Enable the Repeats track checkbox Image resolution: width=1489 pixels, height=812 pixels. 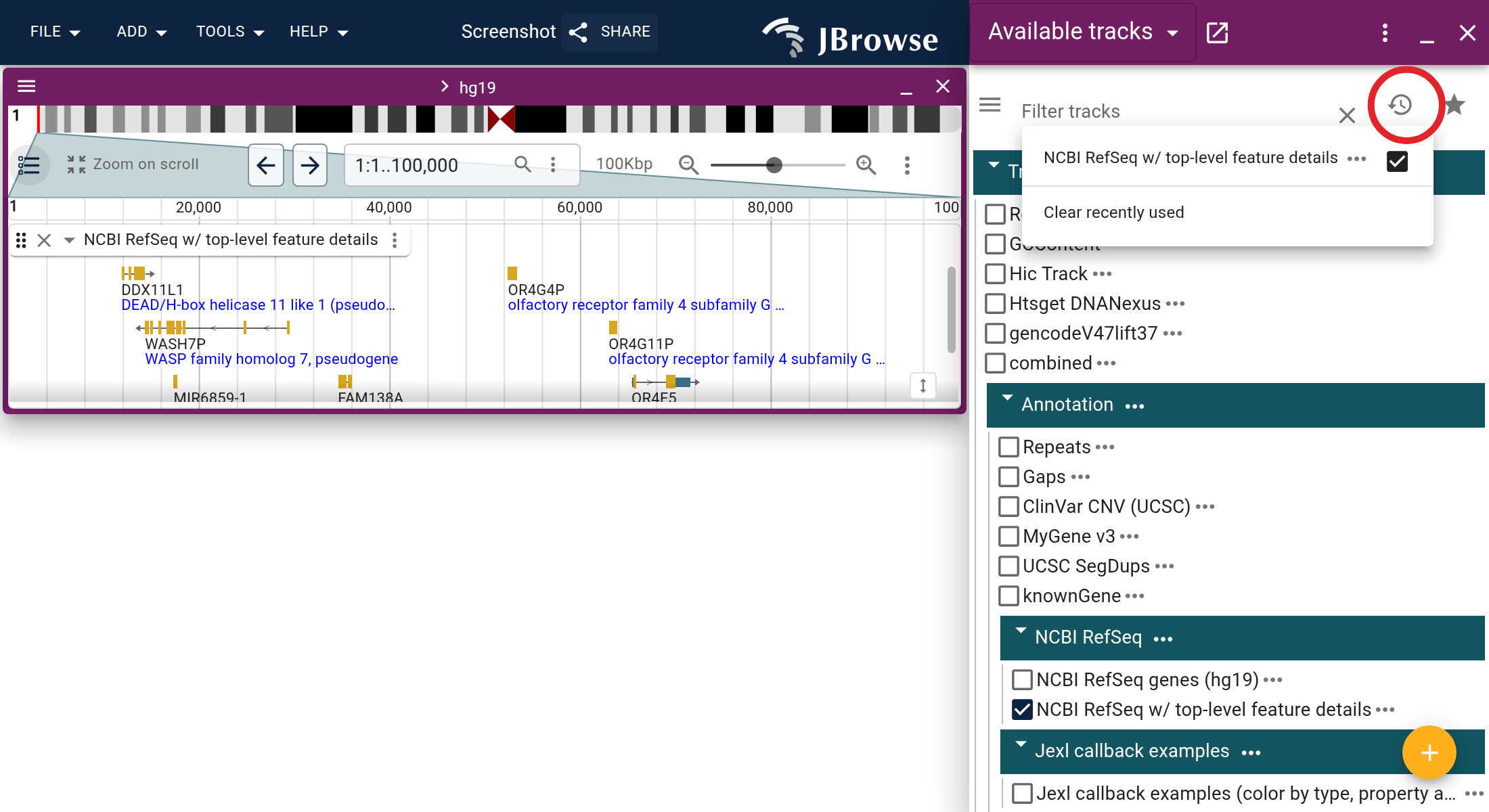pyautogui.click(x=1008, y=447)
